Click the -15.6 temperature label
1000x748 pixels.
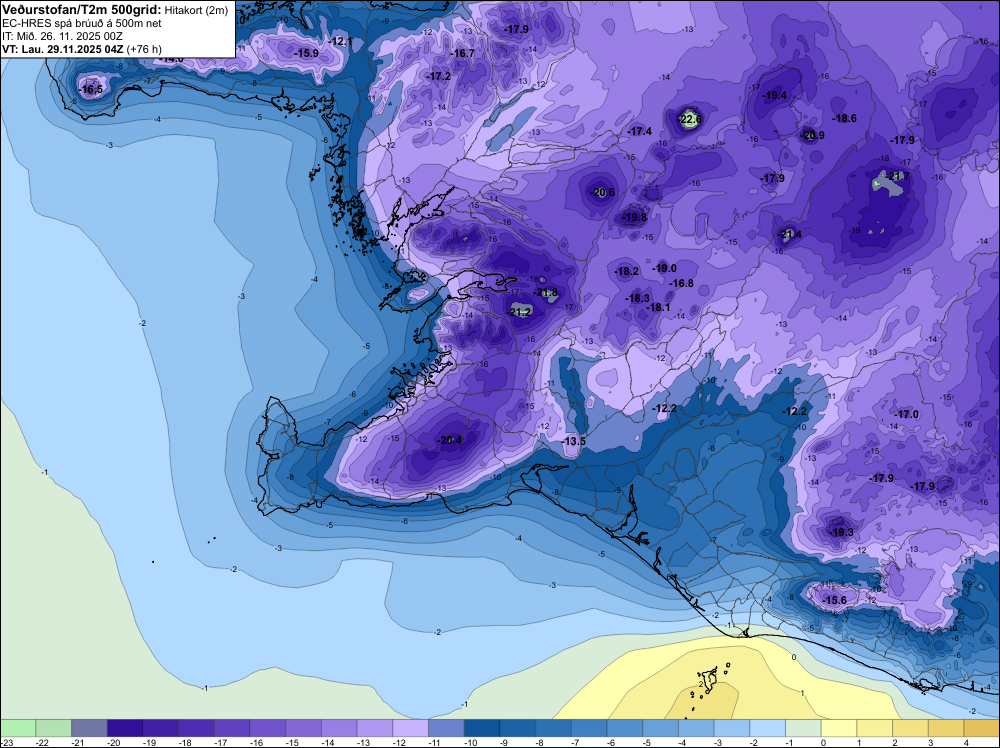coord(834,601)
